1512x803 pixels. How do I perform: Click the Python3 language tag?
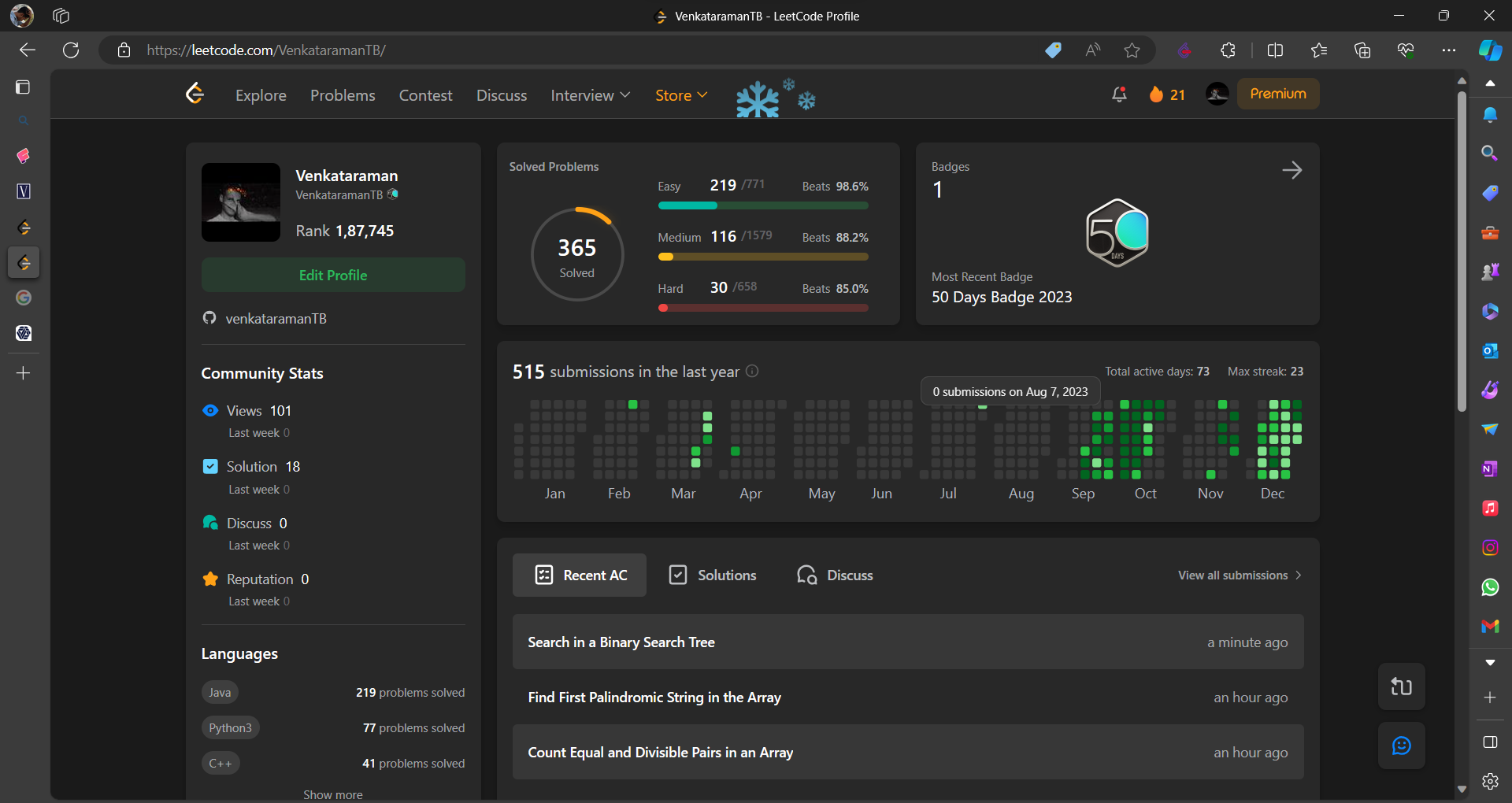click(230, 728)
